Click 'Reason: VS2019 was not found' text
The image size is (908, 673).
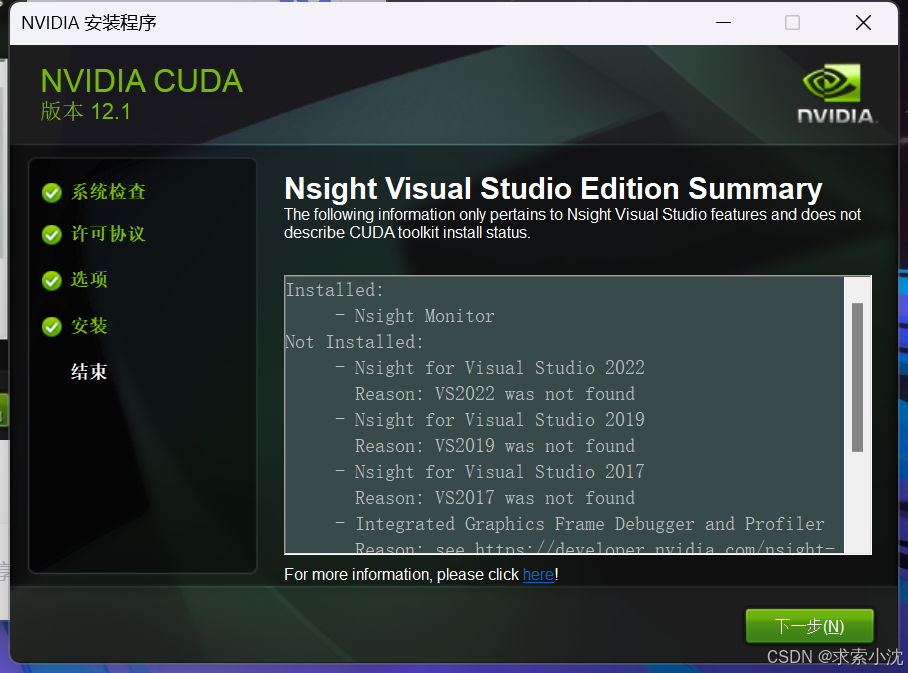(495, 447)
